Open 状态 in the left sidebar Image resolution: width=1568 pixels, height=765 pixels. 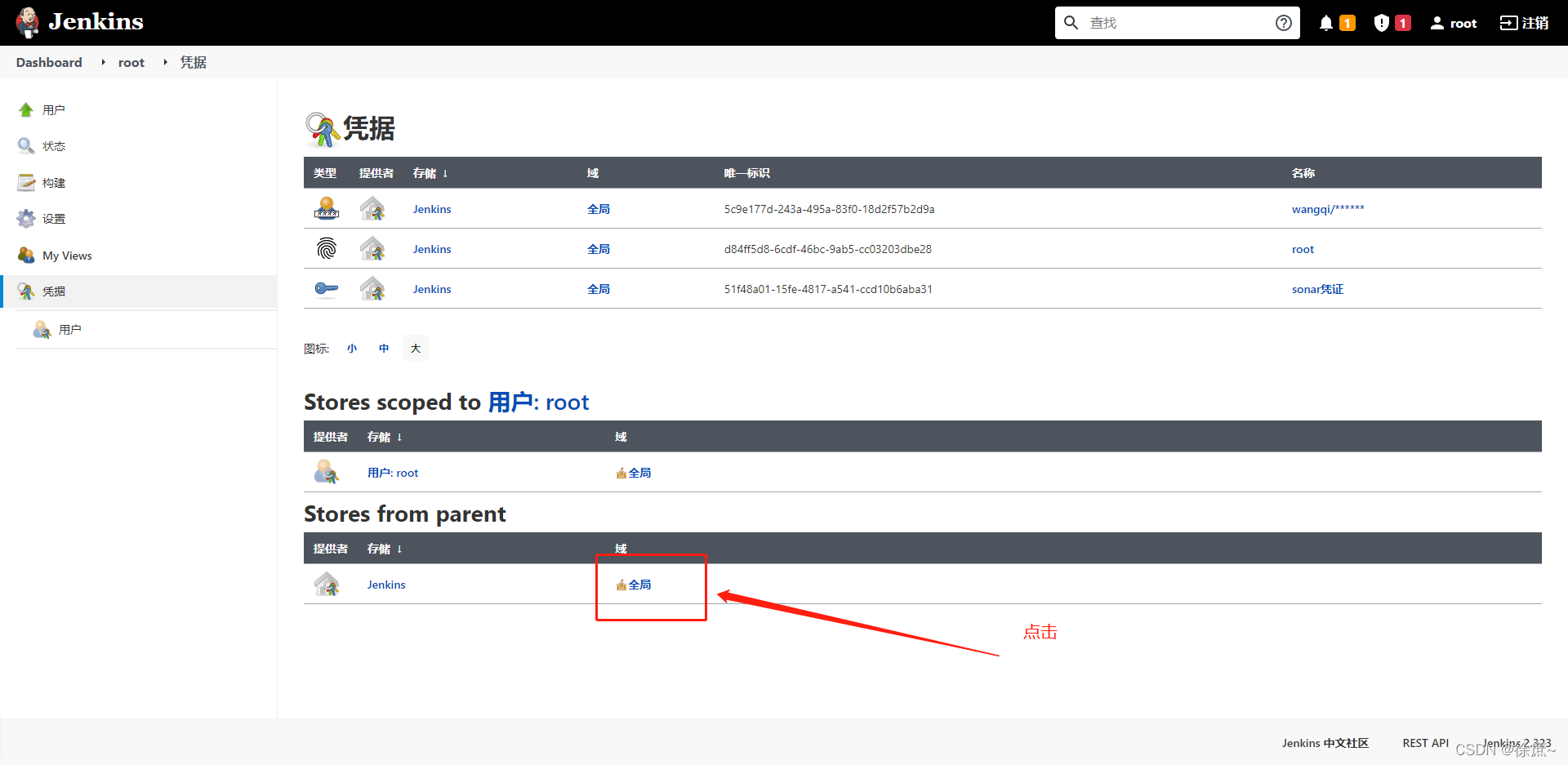pos(54,146)
